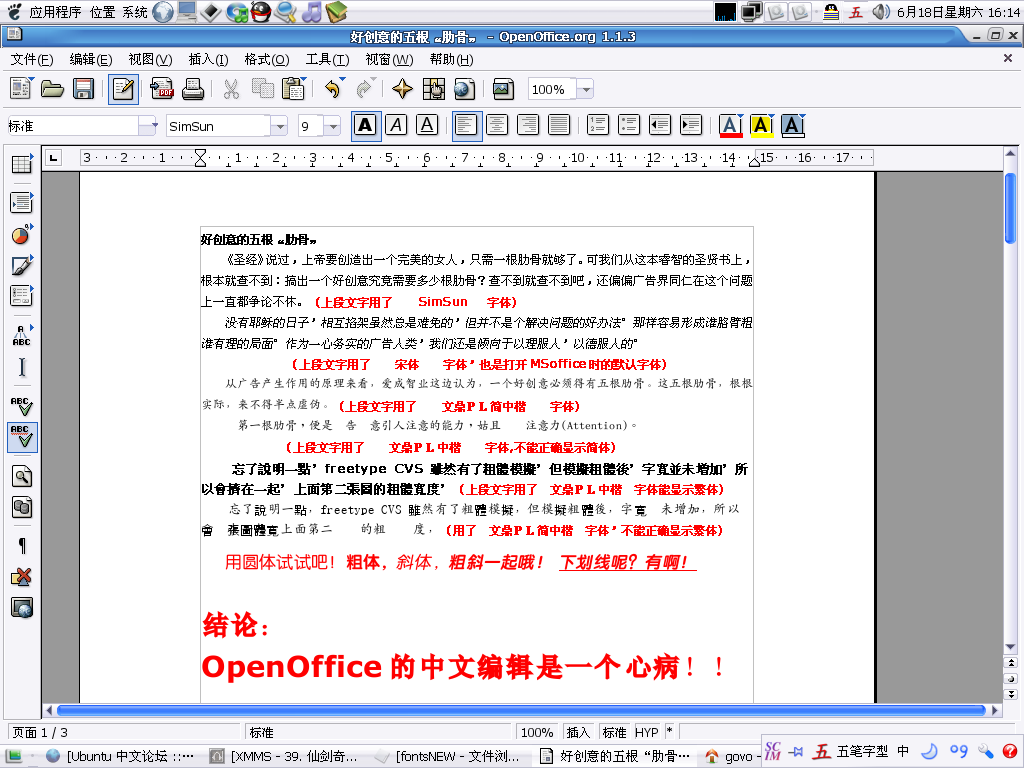The width and height of the screenshot is (1024, 768).
Task: Apply the red font color
Action: 730,125
